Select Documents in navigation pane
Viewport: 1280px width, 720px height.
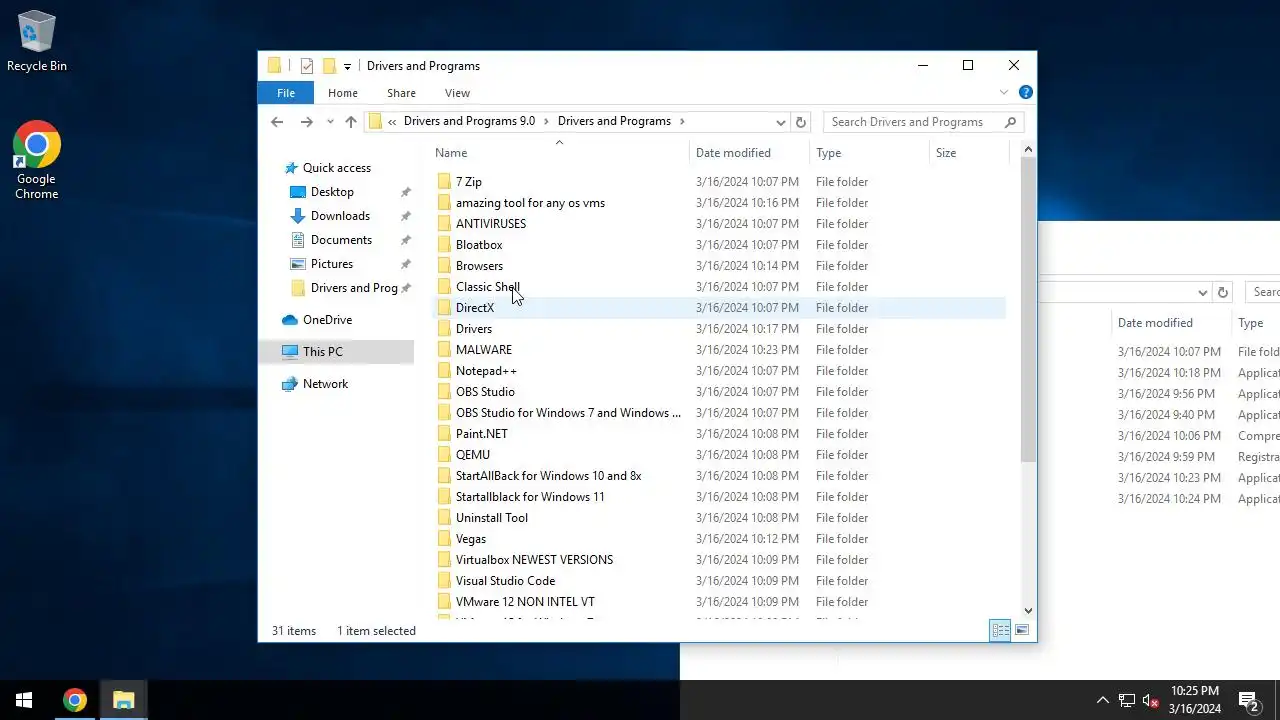tap(341, 240)
